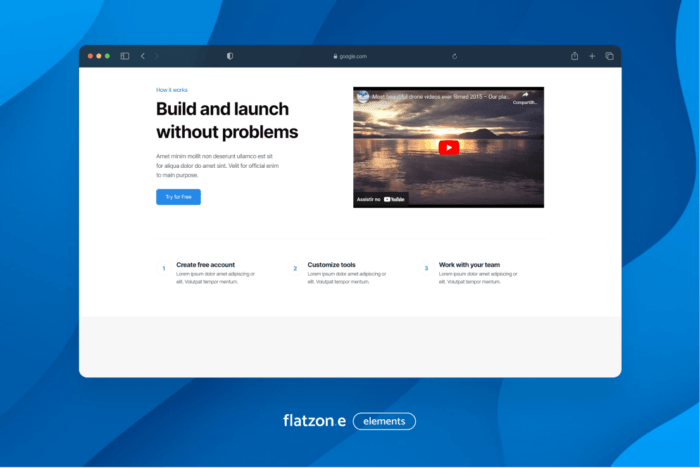Select the 'How it works' label

point(172,89)
